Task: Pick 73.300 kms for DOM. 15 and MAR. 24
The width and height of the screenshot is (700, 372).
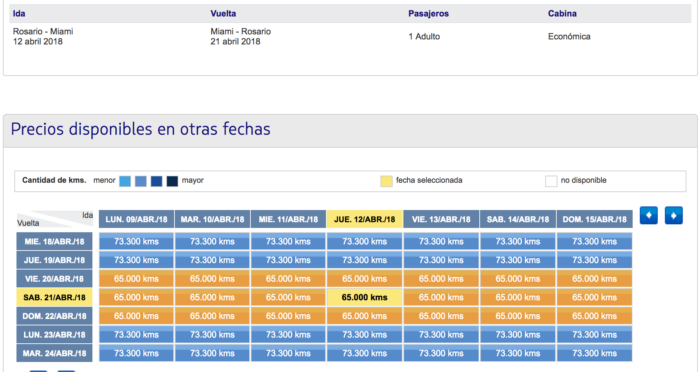Action: pyautogui.click(x=595, y=353)
